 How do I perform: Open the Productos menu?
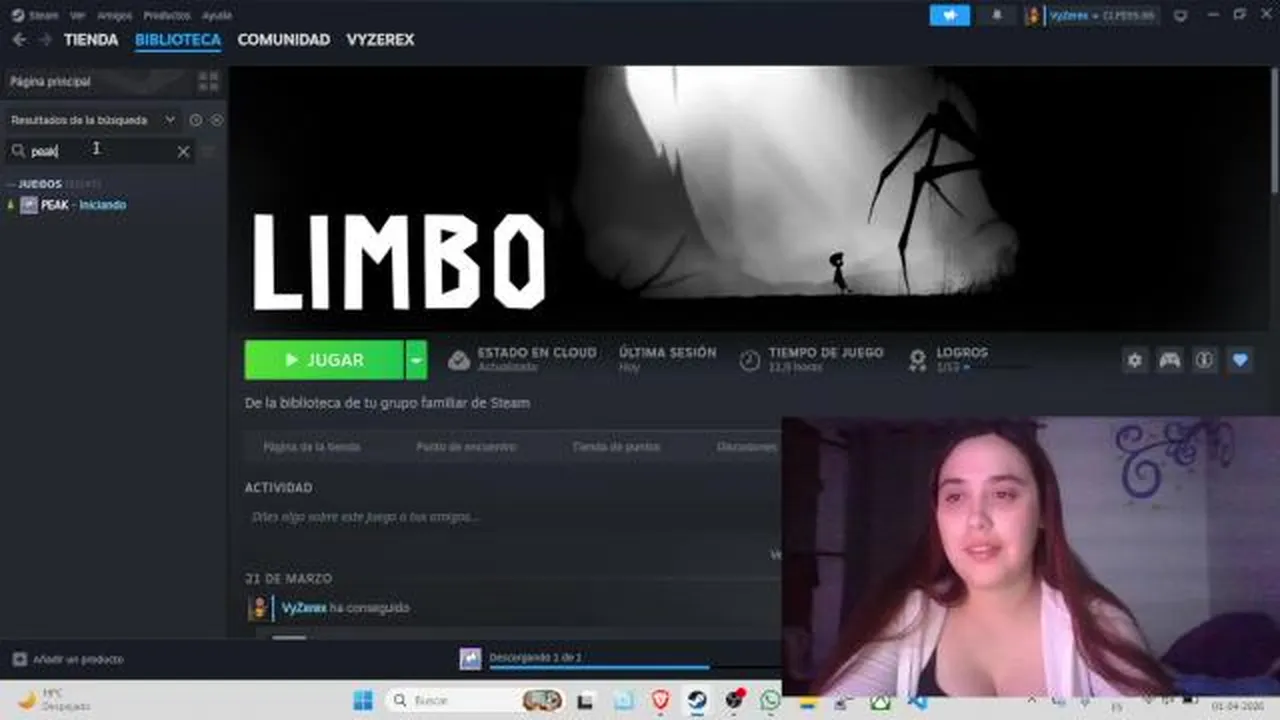(x=166, y=15)
